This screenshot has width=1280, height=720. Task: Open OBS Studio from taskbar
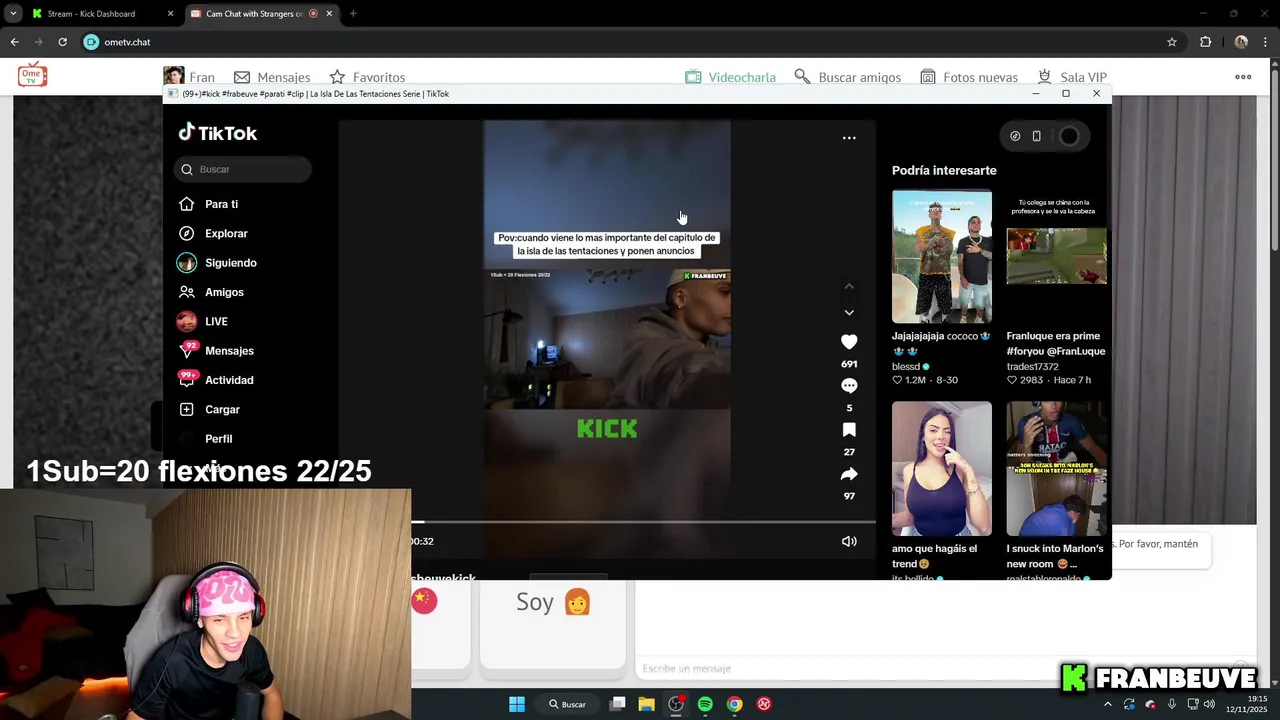[x=676, y=704]
